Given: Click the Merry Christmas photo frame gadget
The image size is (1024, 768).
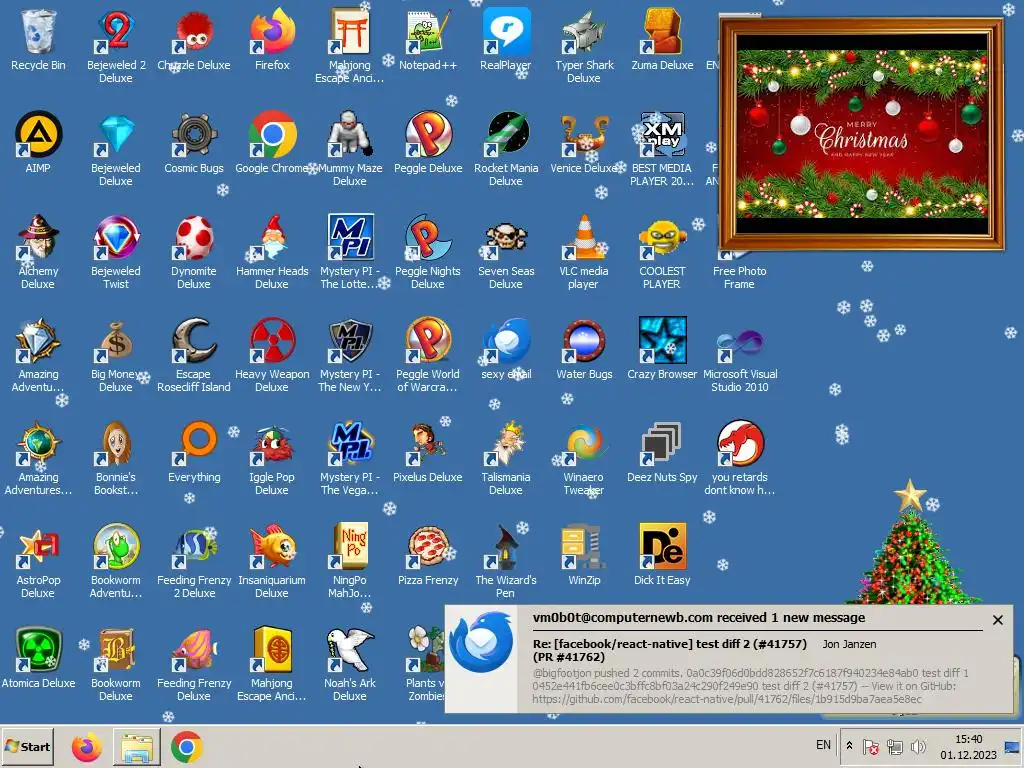Looking at the screenshot, I should [x=861, y=134].
